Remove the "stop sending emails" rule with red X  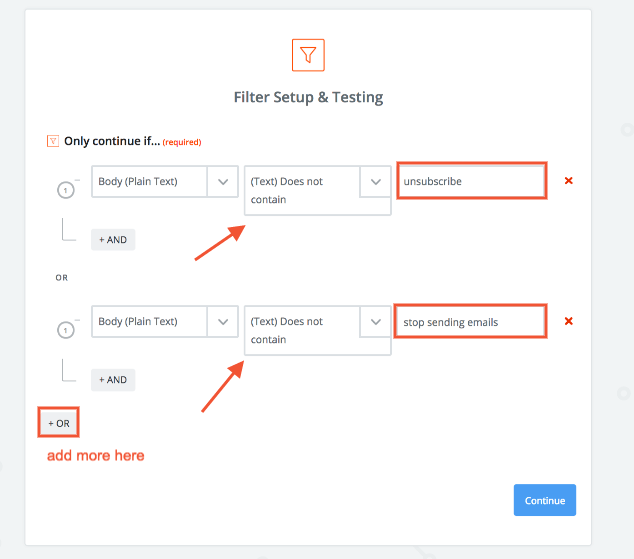click(x=569, y=321)
